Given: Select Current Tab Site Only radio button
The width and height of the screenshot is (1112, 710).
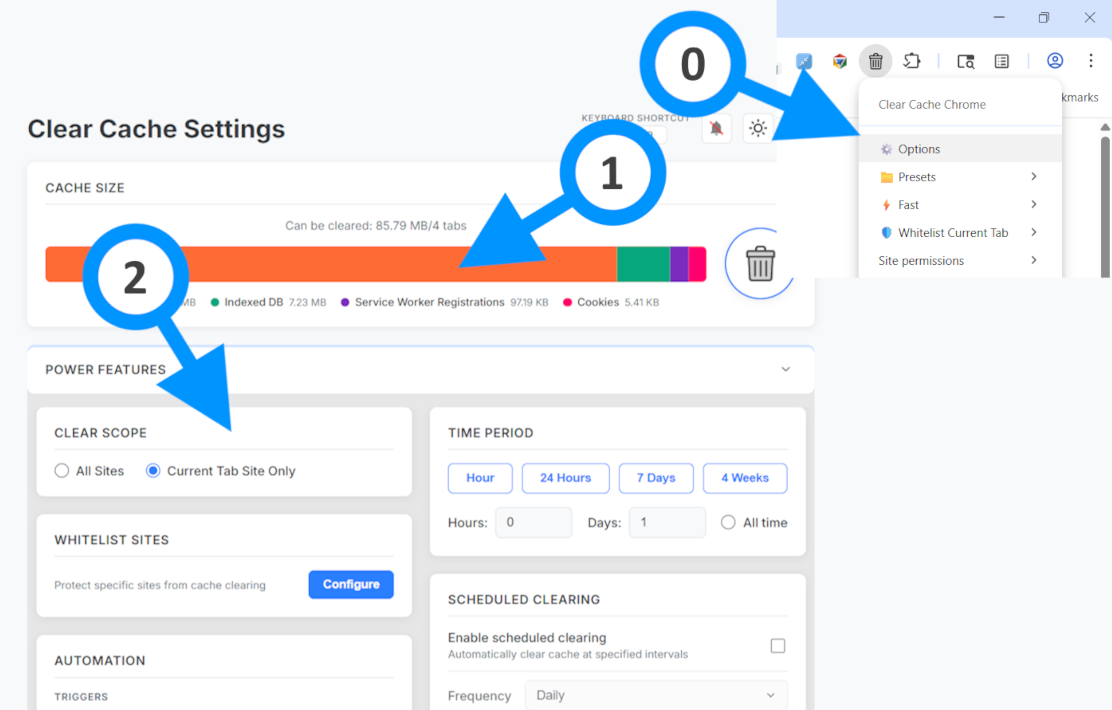Looking at the screenshot, I should click(152, 471).
